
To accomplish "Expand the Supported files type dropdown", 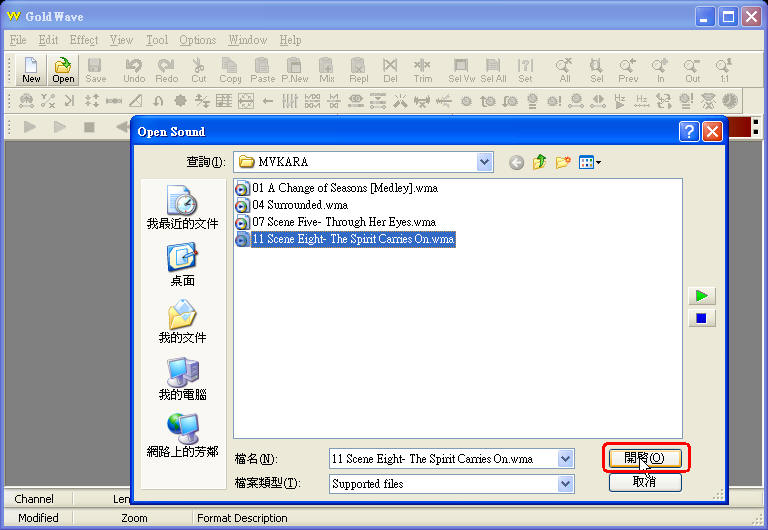I will coord(566,484).
